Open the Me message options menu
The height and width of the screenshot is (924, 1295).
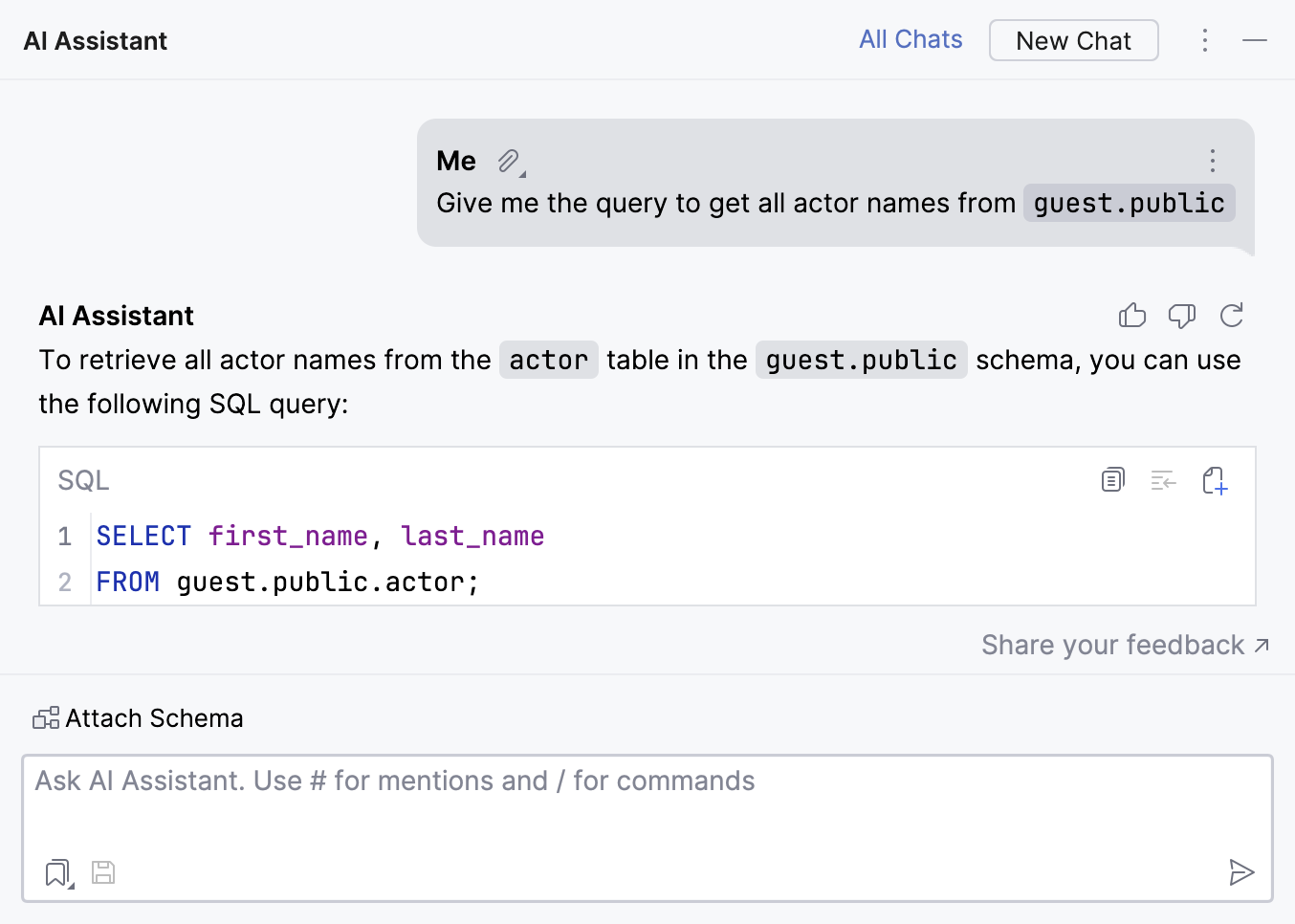[1213, 161]
